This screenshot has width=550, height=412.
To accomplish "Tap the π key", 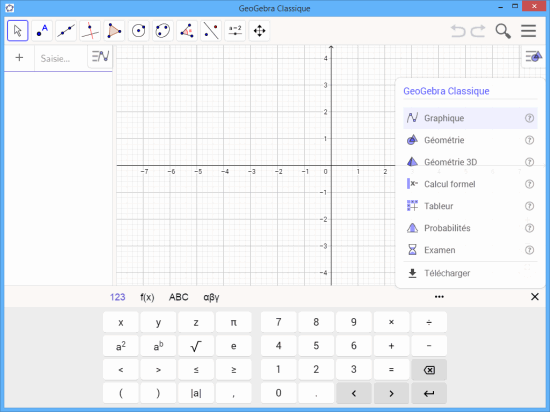I will point(234,322).
